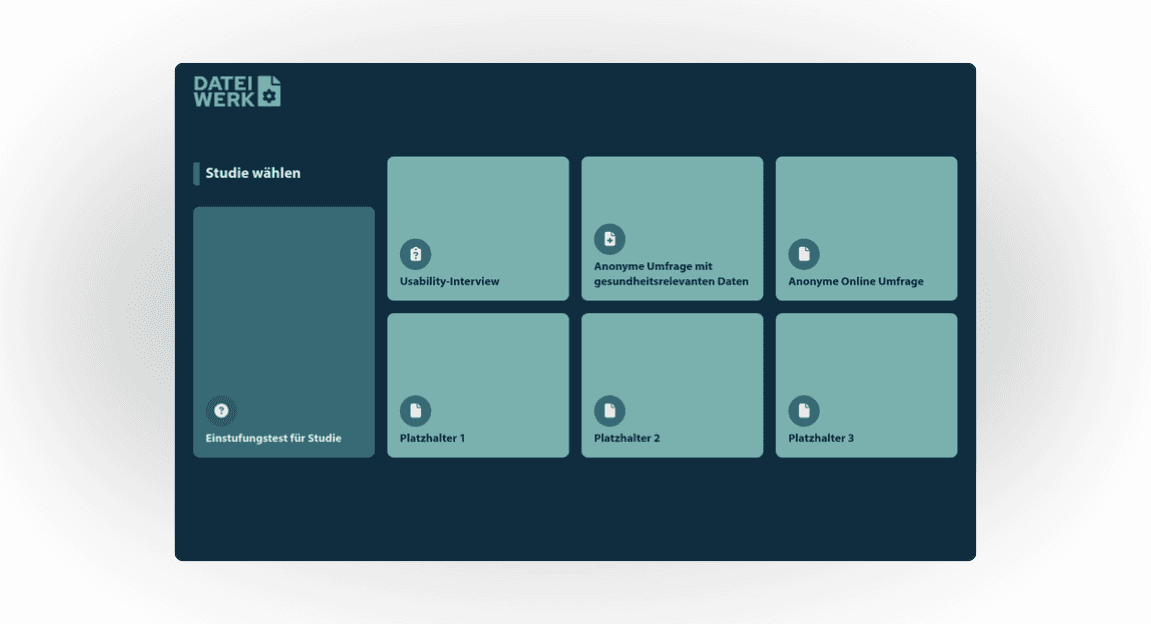1151x624 pixels.
Task: Click the document icon on Platzhalter 1
Action: pos(415,410)
